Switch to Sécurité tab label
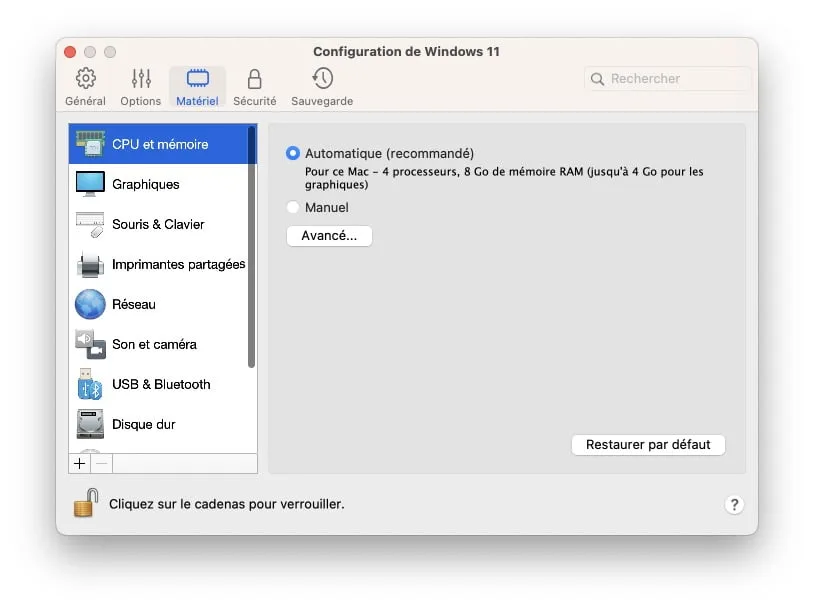This screenshot has height=609, width=814. click(254, 101)
